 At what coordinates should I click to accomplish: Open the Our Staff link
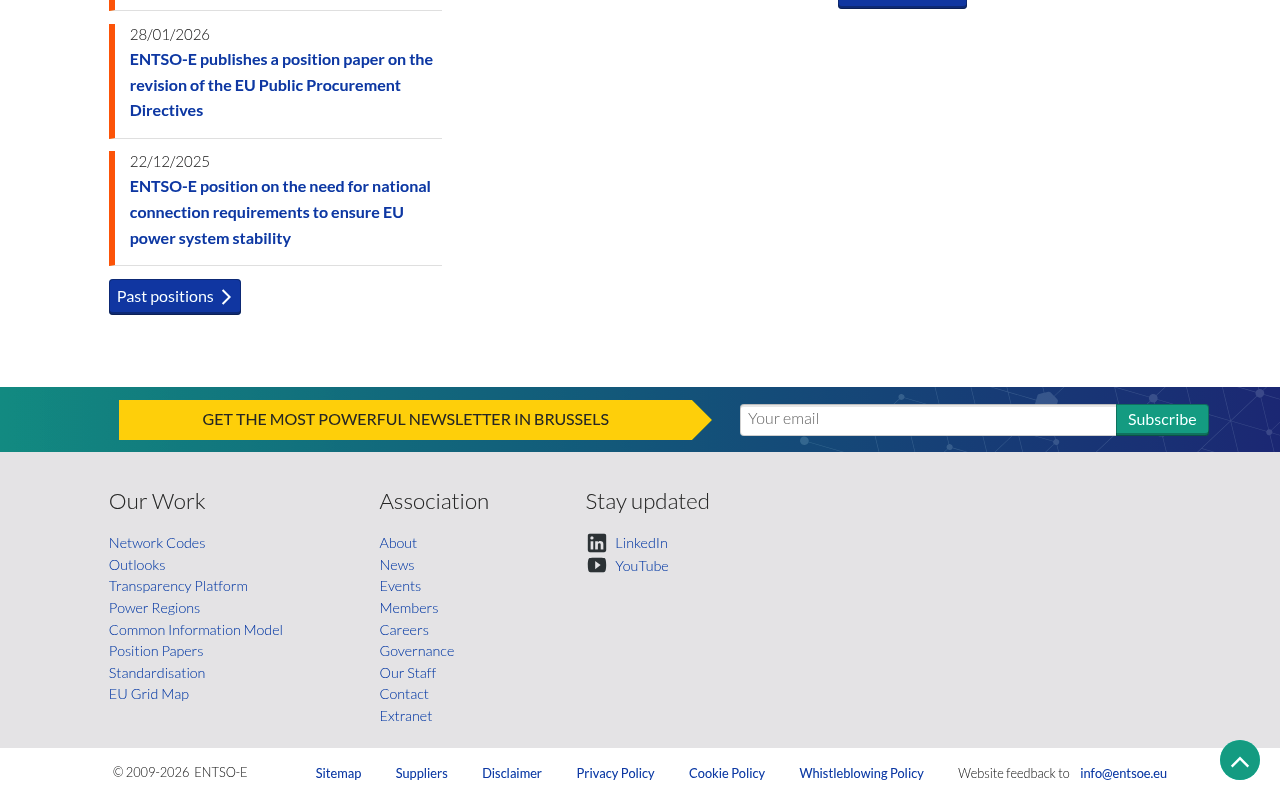click(x=408, y=673)
